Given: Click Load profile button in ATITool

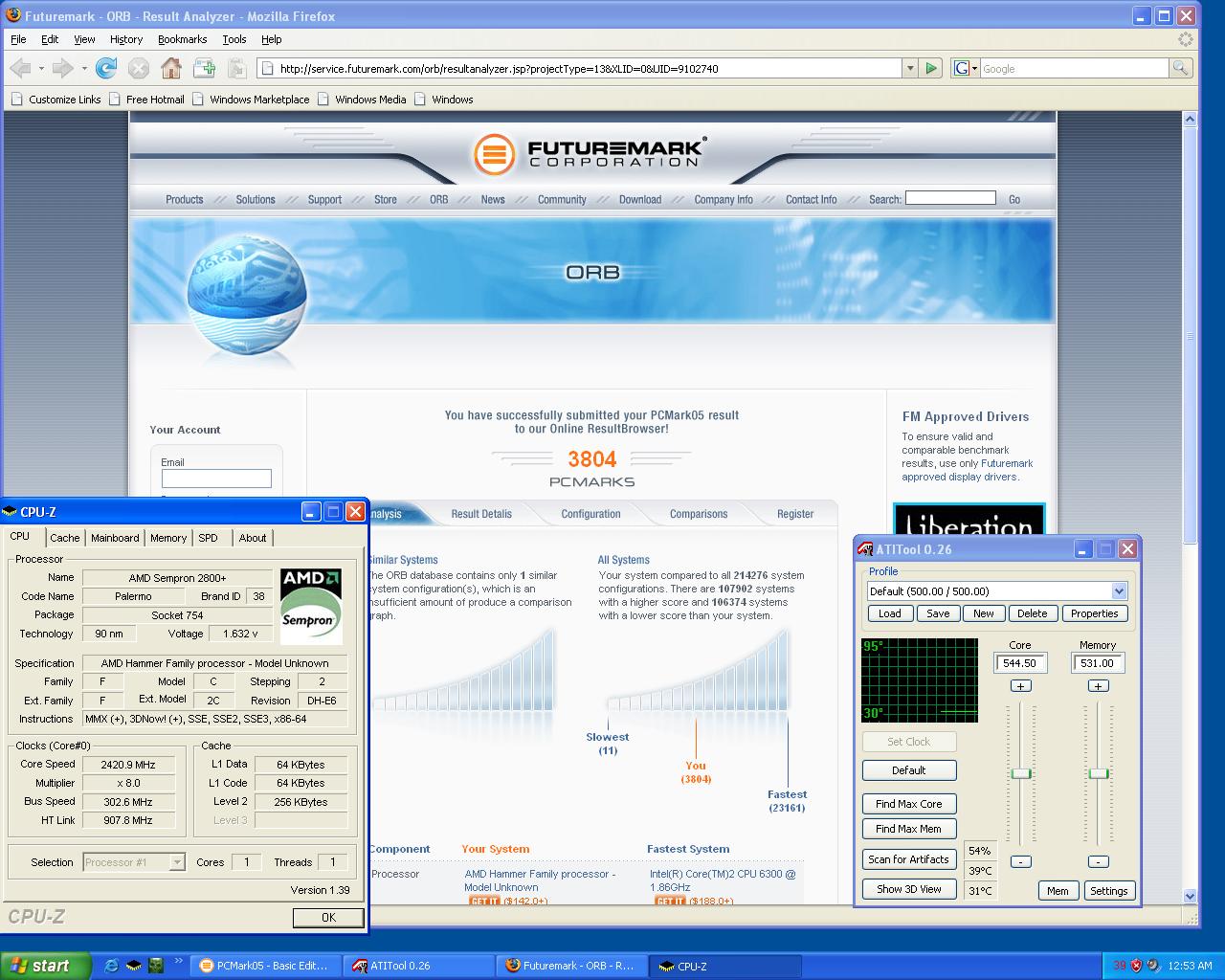Looking at the screenshot, I should [x=890, y=613].
